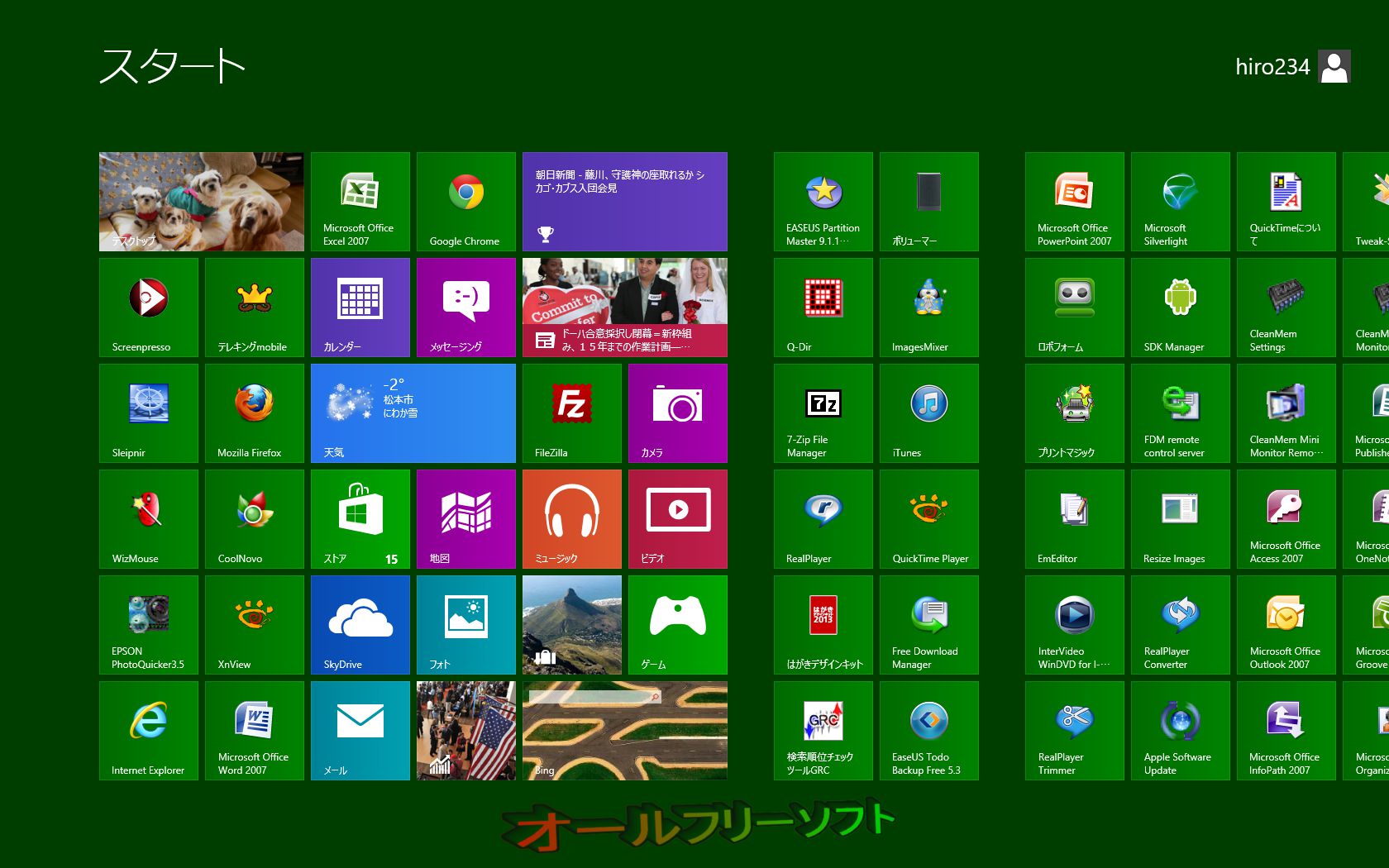
Task: Open the Asahi Shimbun sports news tile
Action: click(x=625, y=202)
